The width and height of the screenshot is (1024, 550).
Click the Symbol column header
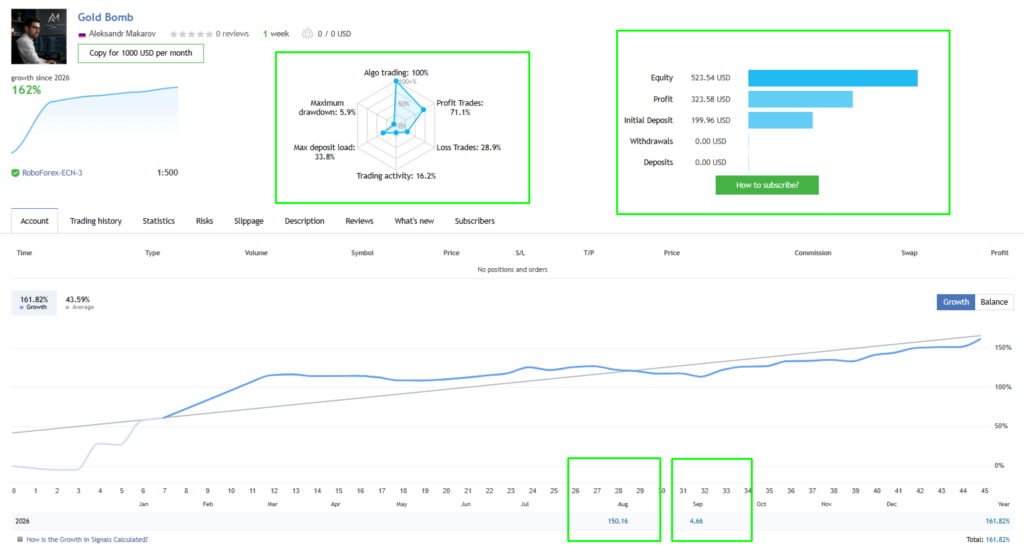tap(362, 253)
